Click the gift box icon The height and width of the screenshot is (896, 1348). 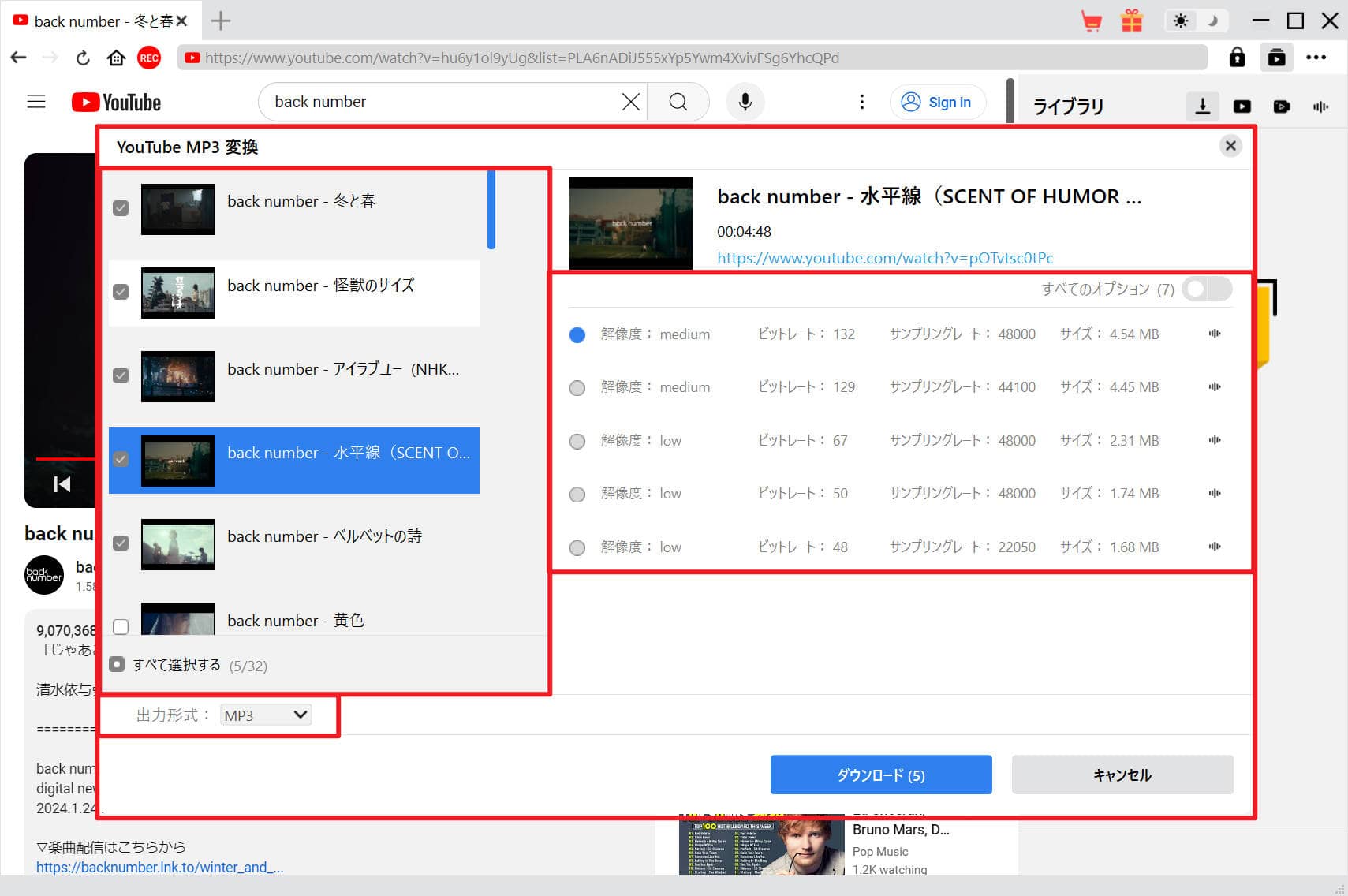pos(1131,21)
